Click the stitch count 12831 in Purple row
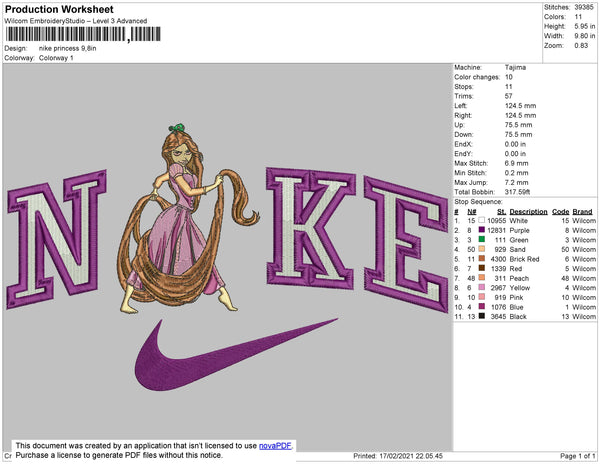The height and width of the screenshot is (464, 600). [x=497, y=230]
